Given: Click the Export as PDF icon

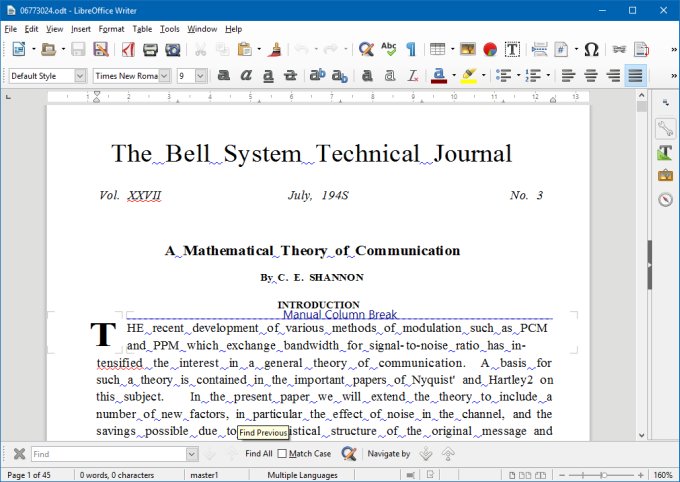Looking at the screenshot, I should (x=128, y=49).
